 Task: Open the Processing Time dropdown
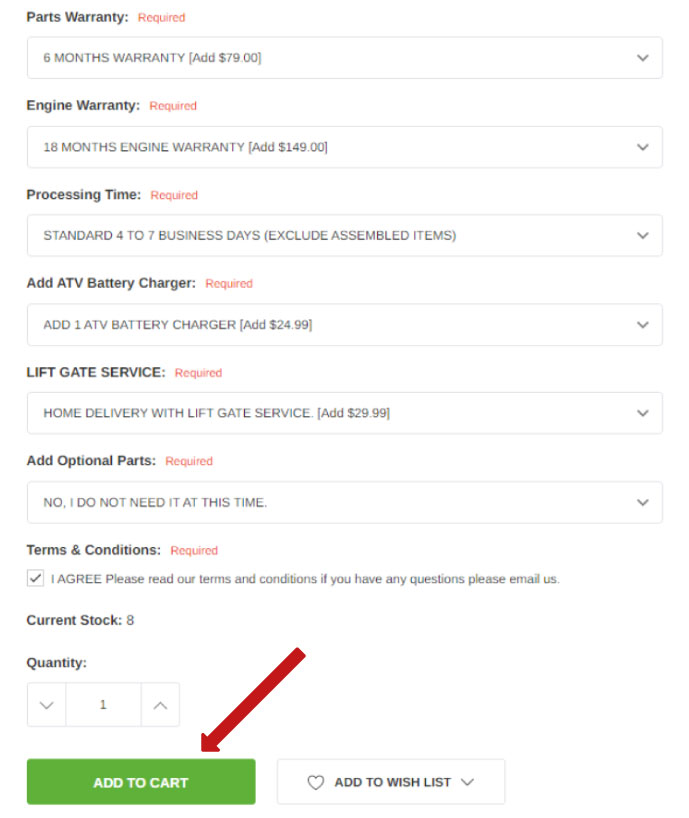344,236
